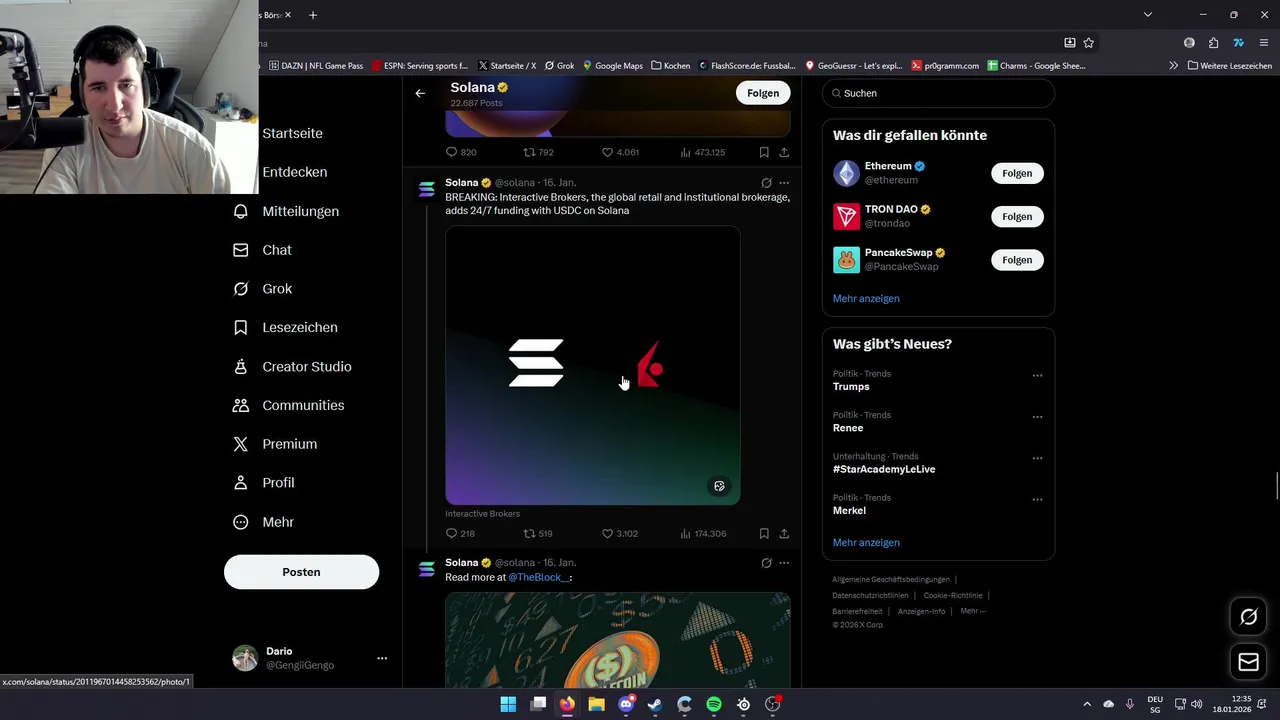Screen dimensions: 1280x720
Task: Open Spotify from the taskbar
Action: pyautogui.click(x=714, y=704)
